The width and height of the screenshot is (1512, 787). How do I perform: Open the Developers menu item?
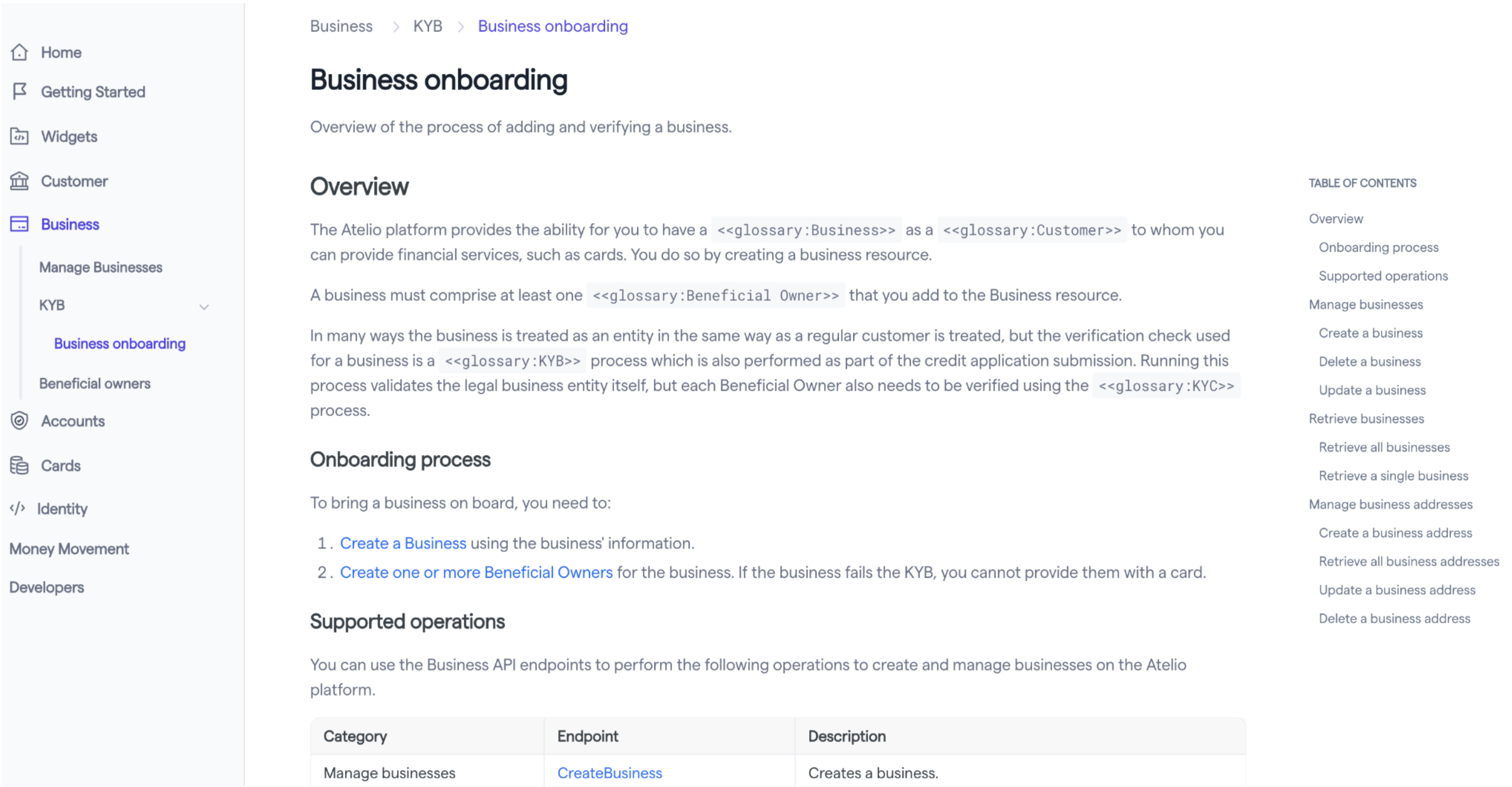[47, 587]
